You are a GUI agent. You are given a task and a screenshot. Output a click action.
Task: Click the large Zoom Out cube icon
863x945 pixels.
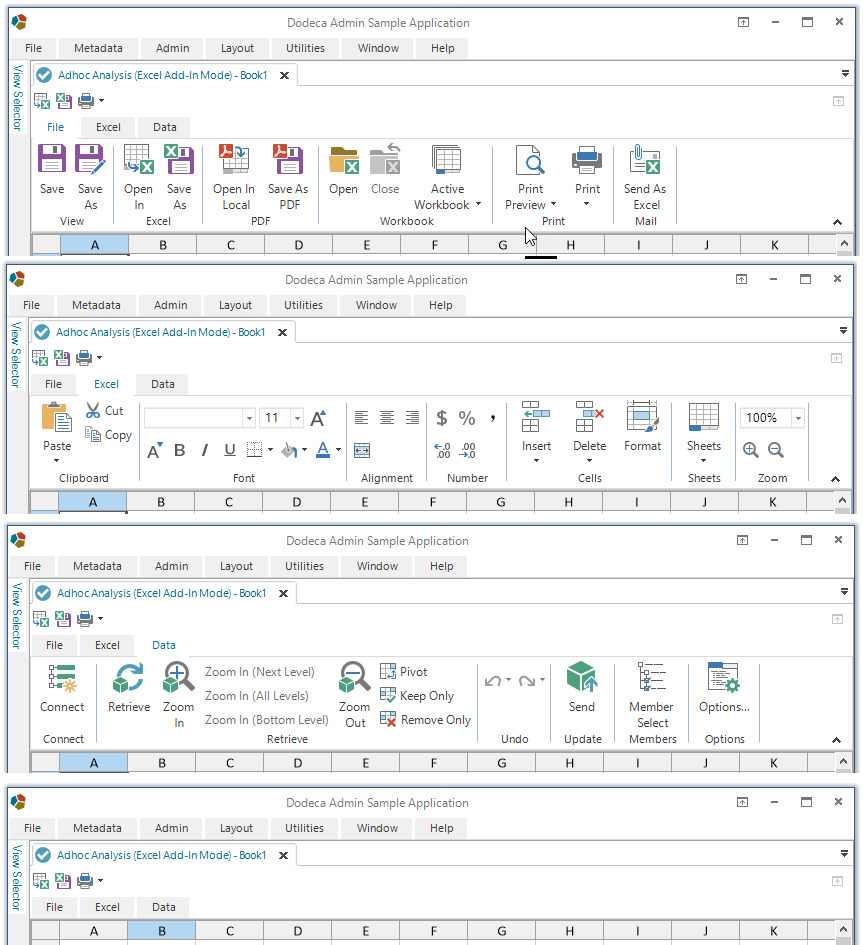pos(354,677)
